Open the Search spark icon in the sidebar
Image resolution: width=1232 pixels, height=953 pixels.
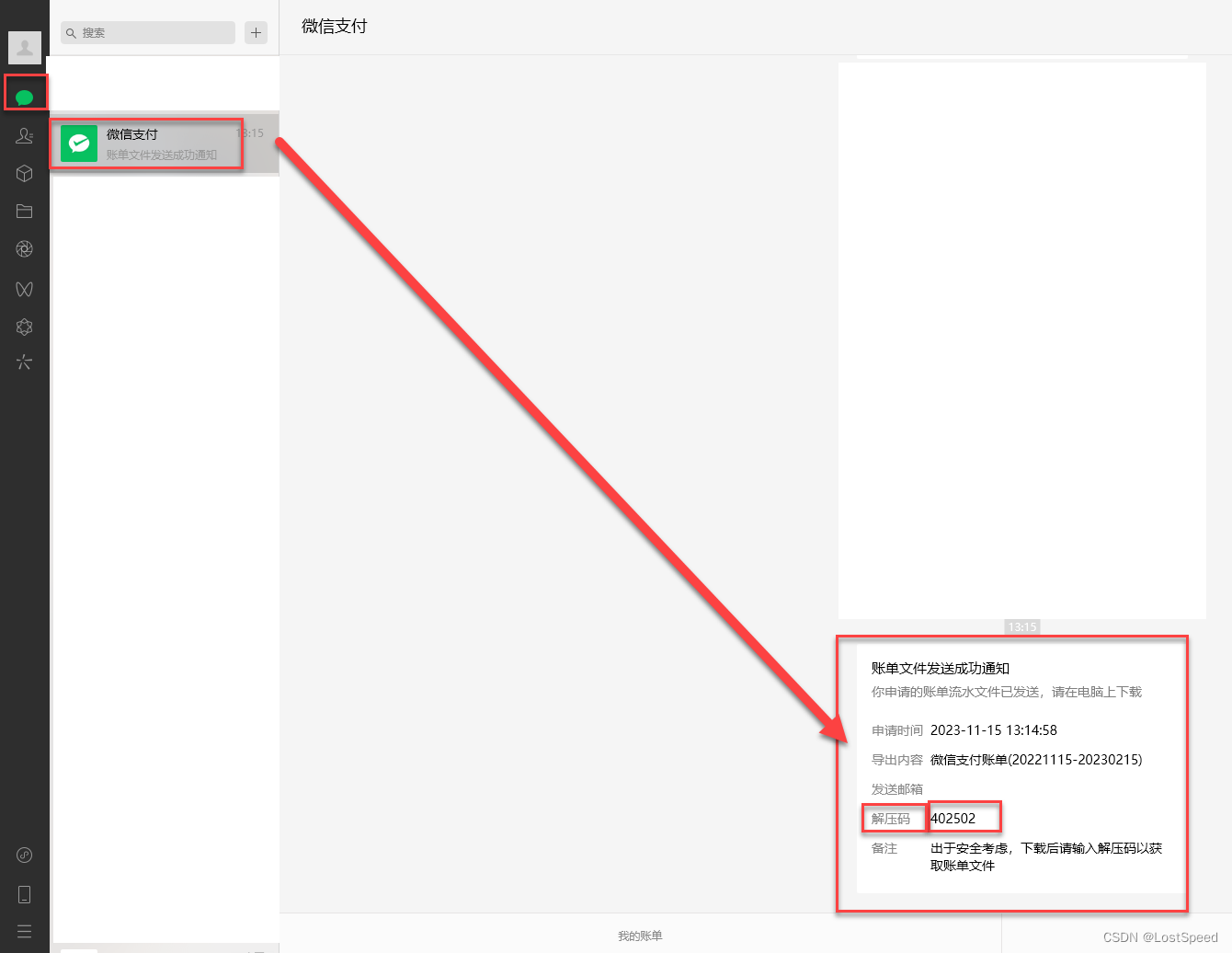(25, 362)
